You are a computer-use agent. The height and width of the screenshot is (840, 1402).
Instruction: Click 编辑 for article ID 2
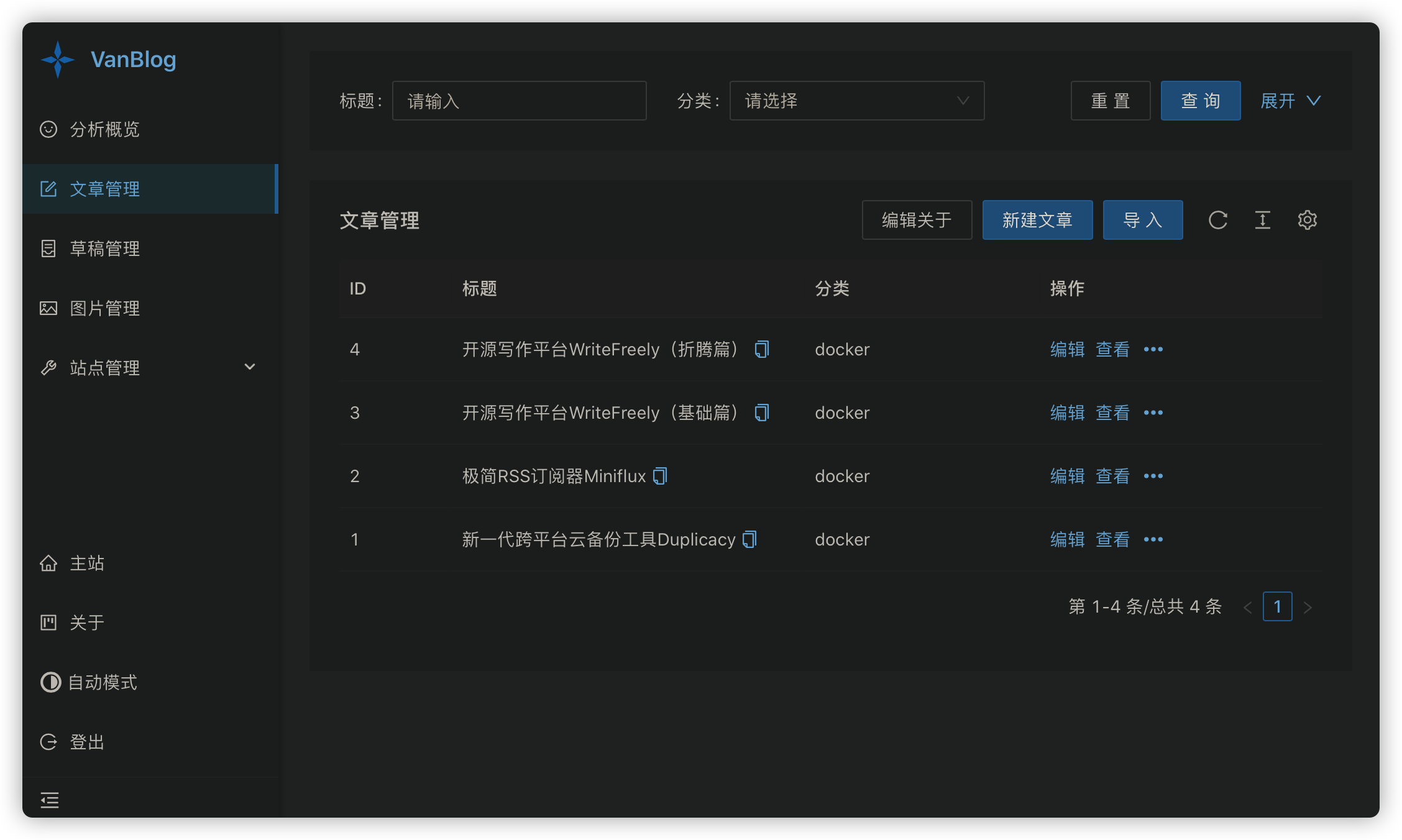(1067, 477)
